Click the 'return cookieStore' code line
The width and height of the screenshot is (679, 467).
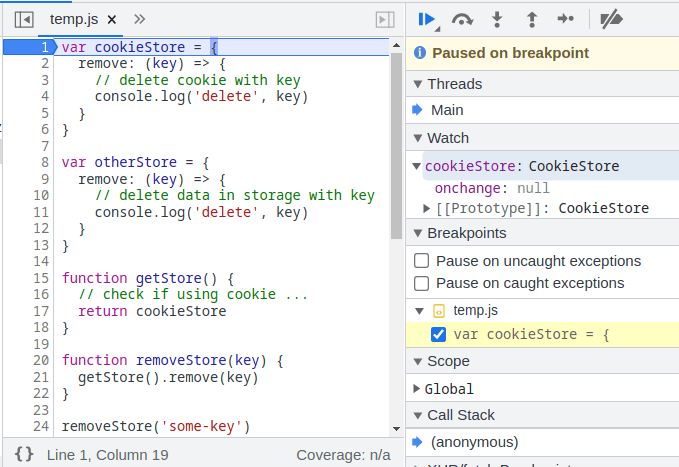152,311
